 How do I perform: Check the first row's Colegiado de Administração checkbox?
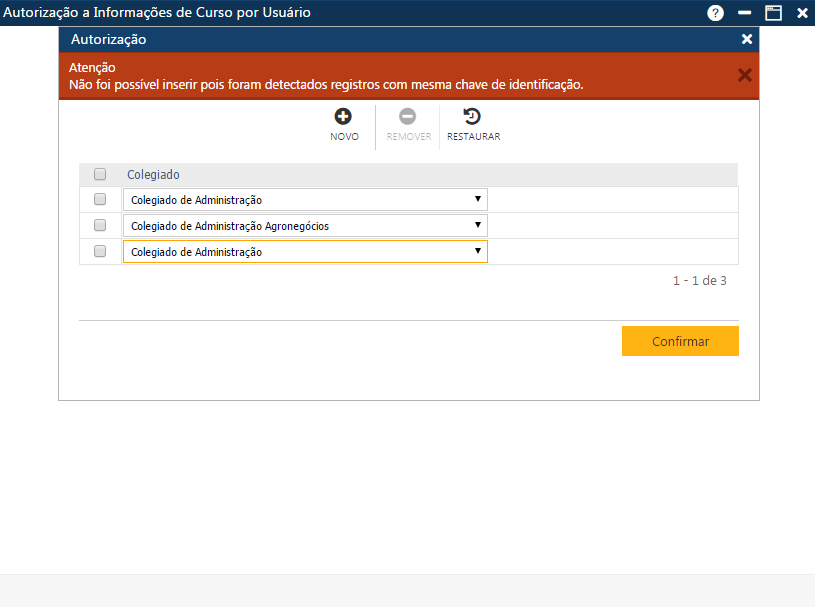100,199
